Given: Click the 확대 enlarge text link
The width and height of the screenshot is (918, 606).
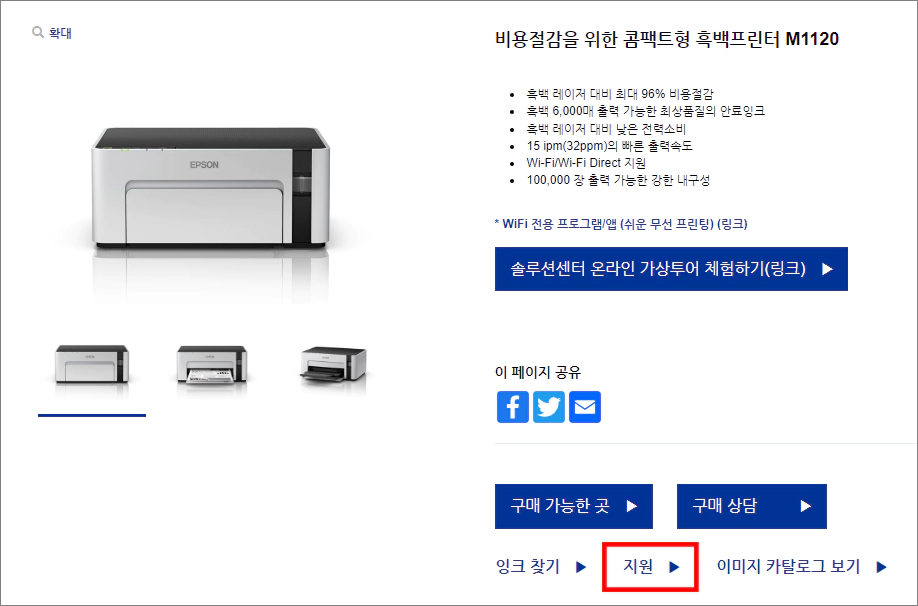Looking at the screenshot, I should (60, 33).
